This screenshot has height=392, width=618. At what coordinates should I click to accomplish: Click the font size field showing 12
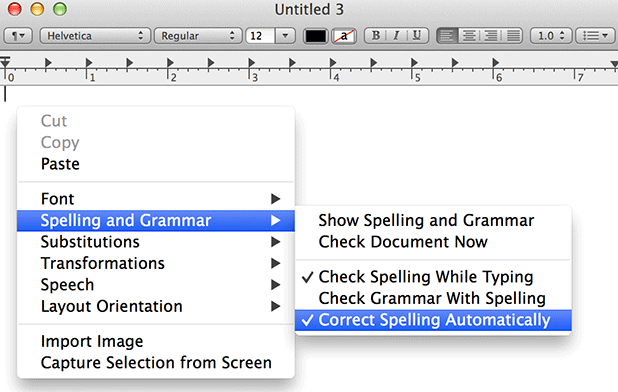[260, 36]
